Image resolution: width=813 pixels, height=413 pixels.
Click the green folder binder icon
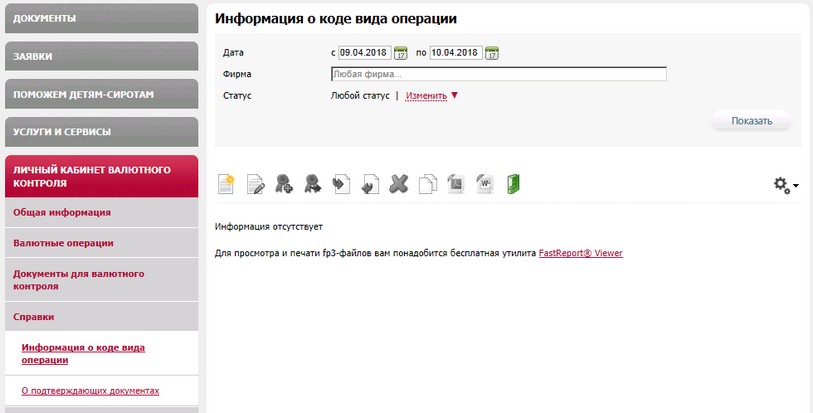point(513,184)
